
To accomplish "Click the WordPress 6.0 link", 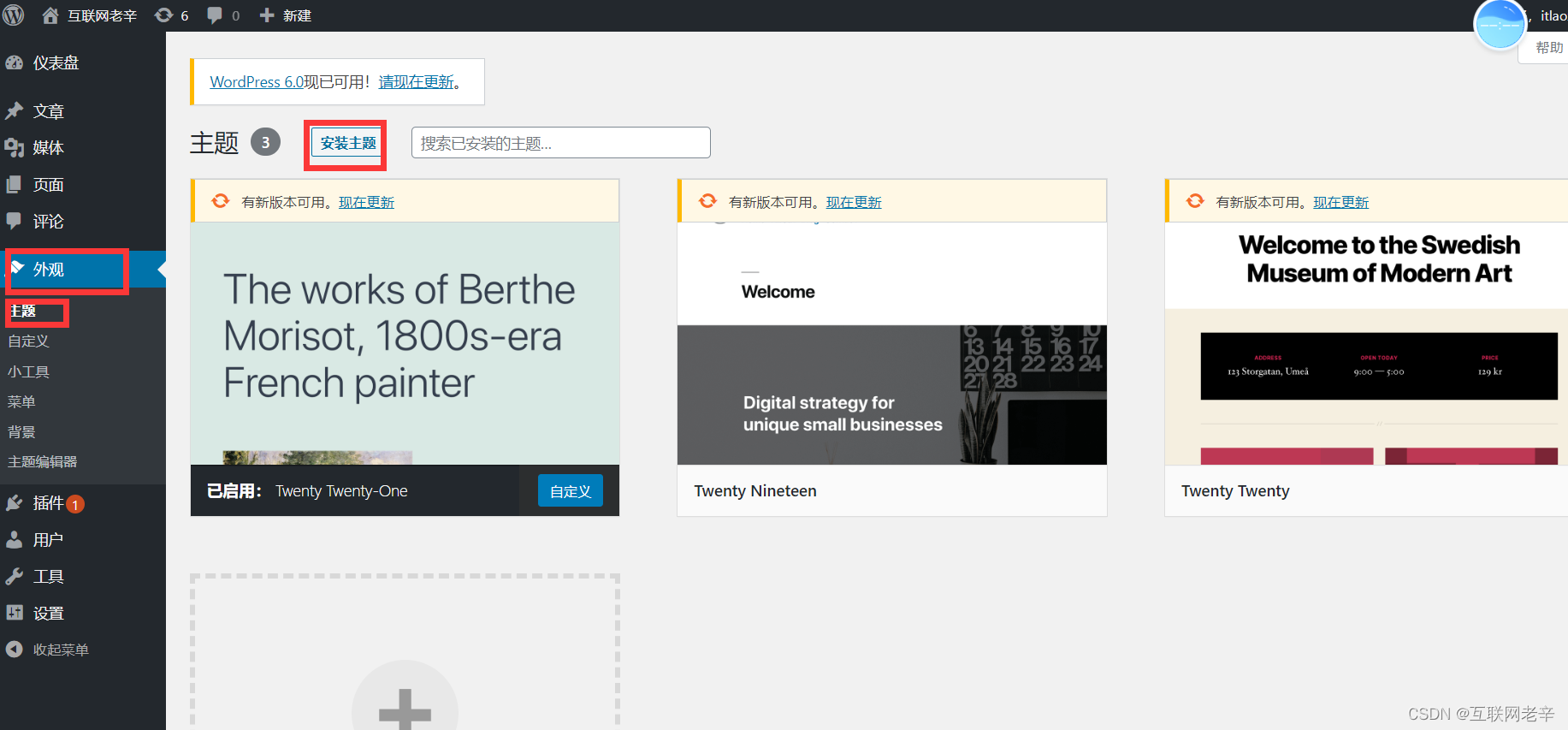I will [x=257, y=82].
